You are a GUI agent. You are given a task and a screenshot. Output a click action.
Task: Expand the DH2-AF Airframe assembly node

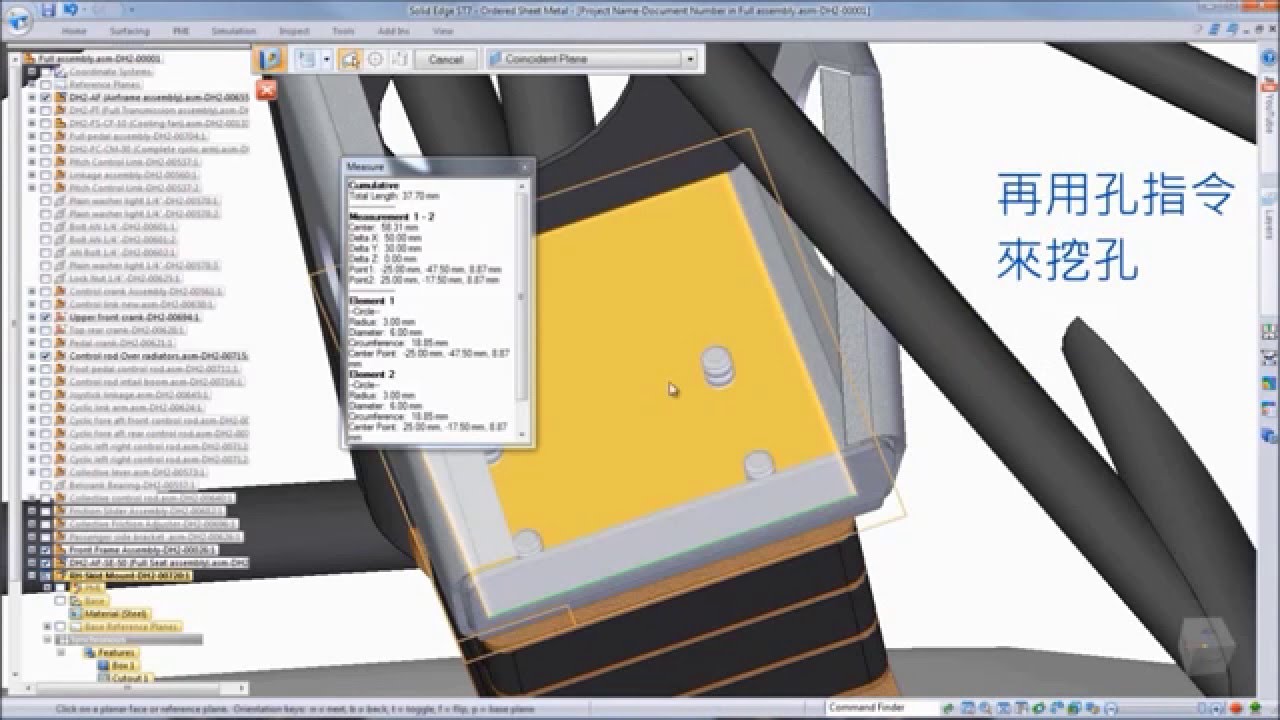(32, 98)
